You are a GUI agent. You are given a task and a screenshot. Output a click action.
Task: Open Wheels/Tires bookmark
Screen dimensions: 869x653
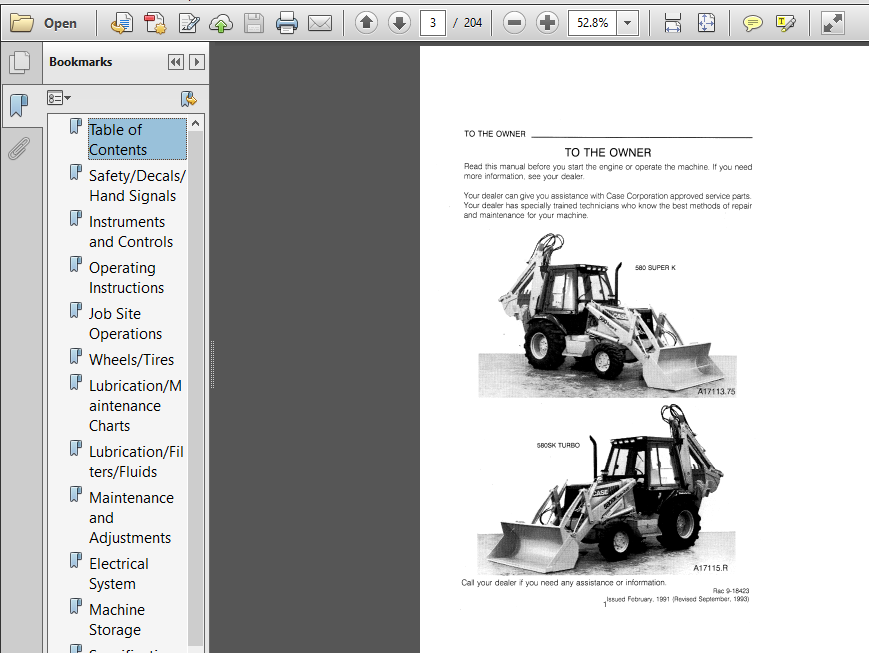[x=131, y=360]
